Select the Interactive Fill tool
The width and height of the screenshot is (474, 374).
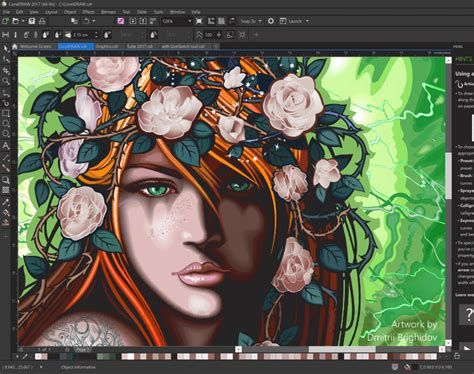[6, 212]
